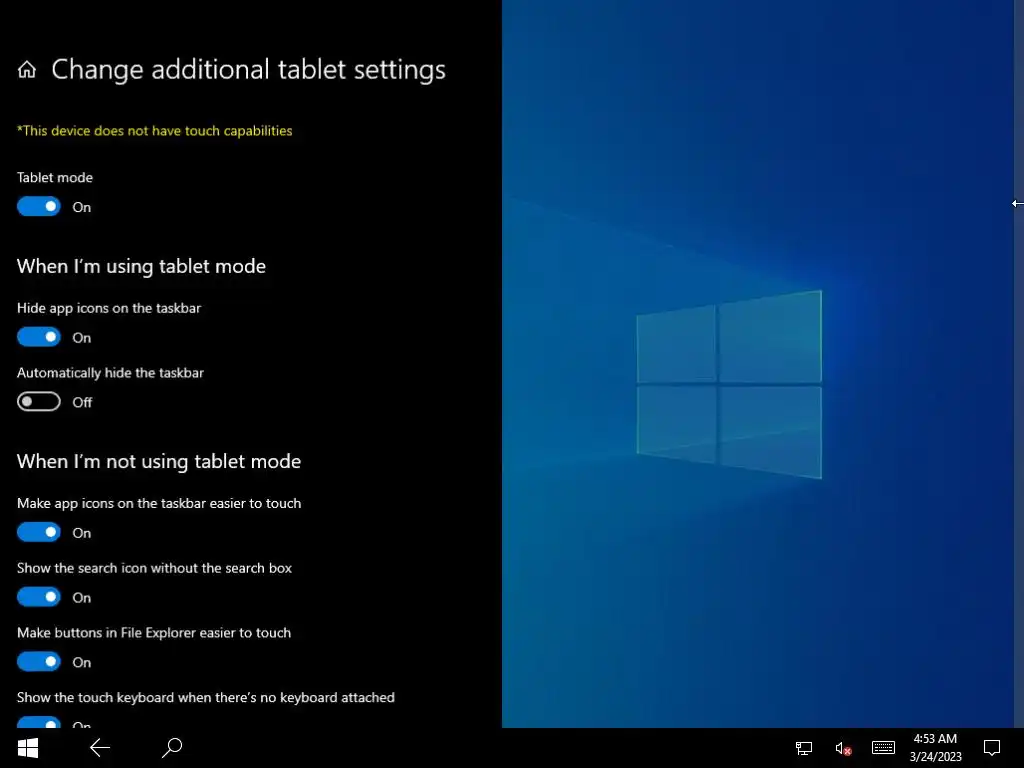Toggle File Explorer buttons easier to touch

(39, 662)
